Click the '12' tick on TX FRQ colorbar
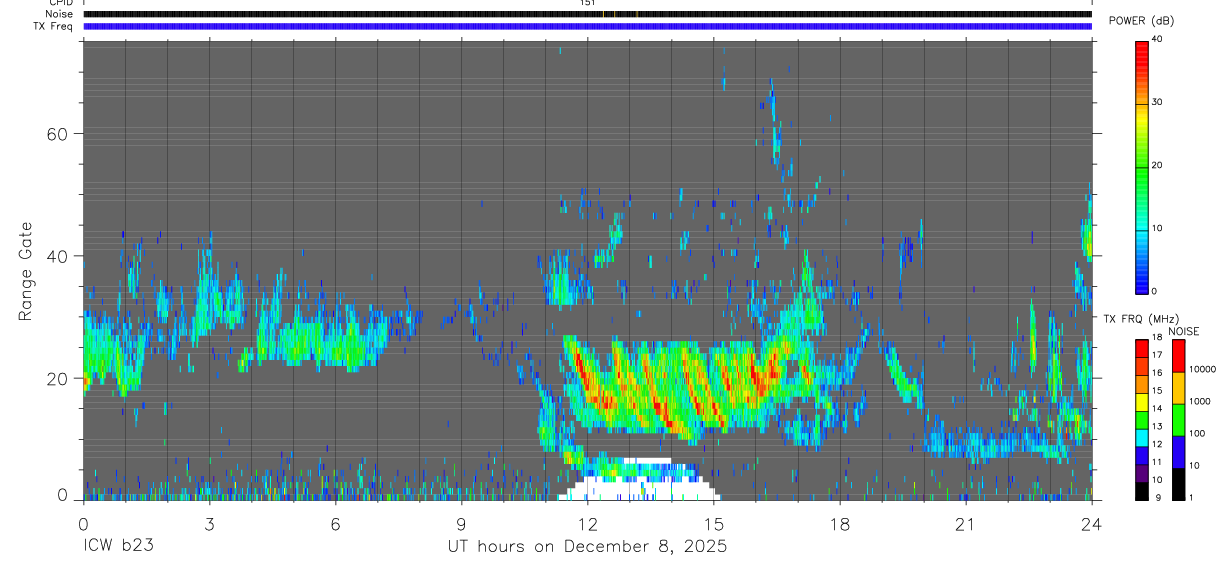Image resolution: width=1228 pixels, height=567 pixels. (x=1157, y=444)
